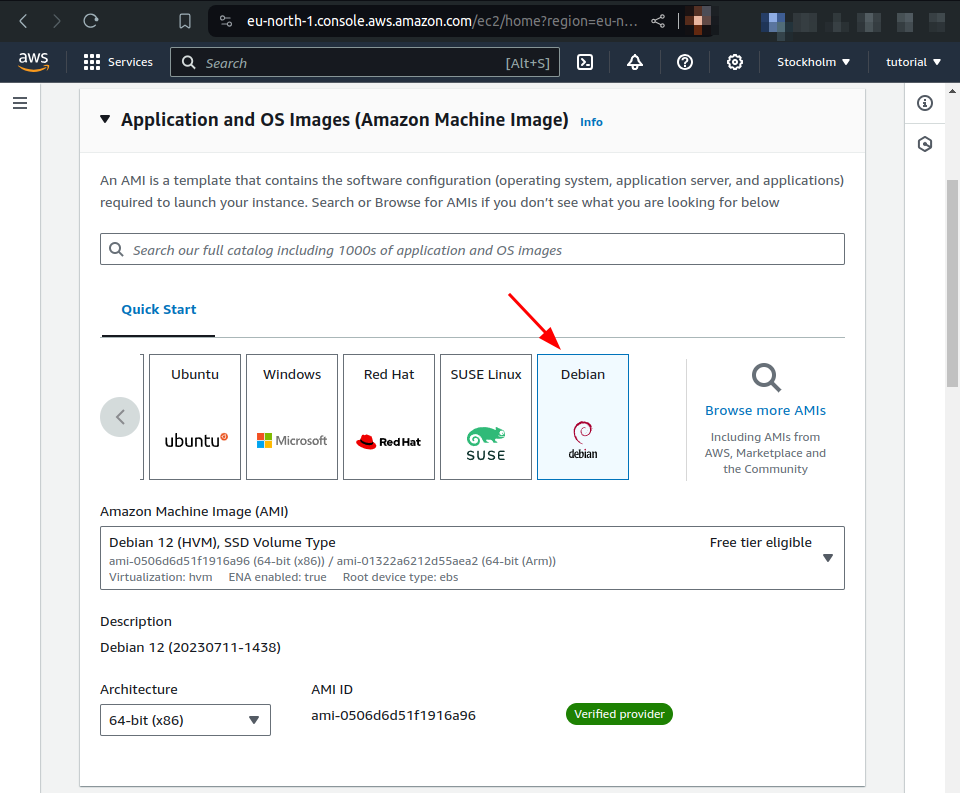Click the Info link beside the section header
Image resolution: width=960 pixels, height=793 pixels.
pos(591,121)
